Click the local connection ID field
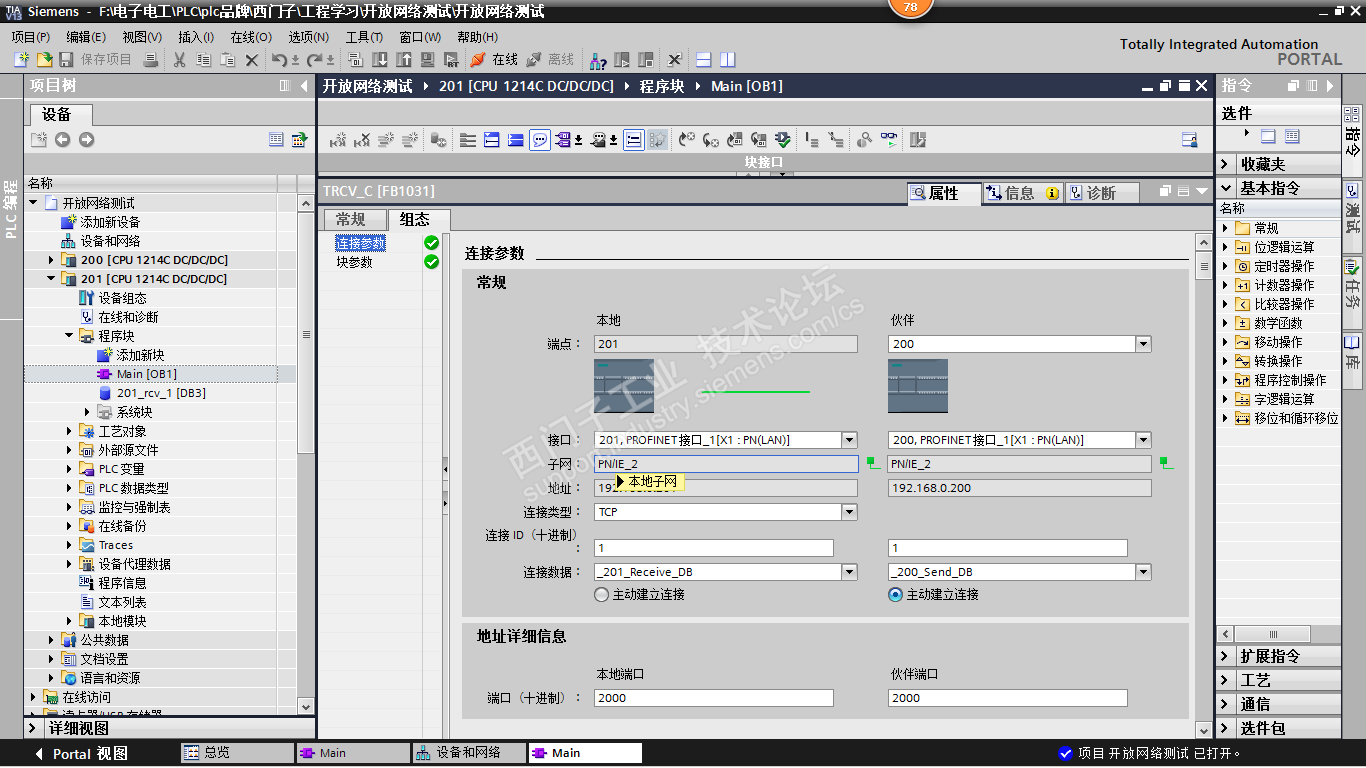The image size is (1366, 768). pos(713,548)
